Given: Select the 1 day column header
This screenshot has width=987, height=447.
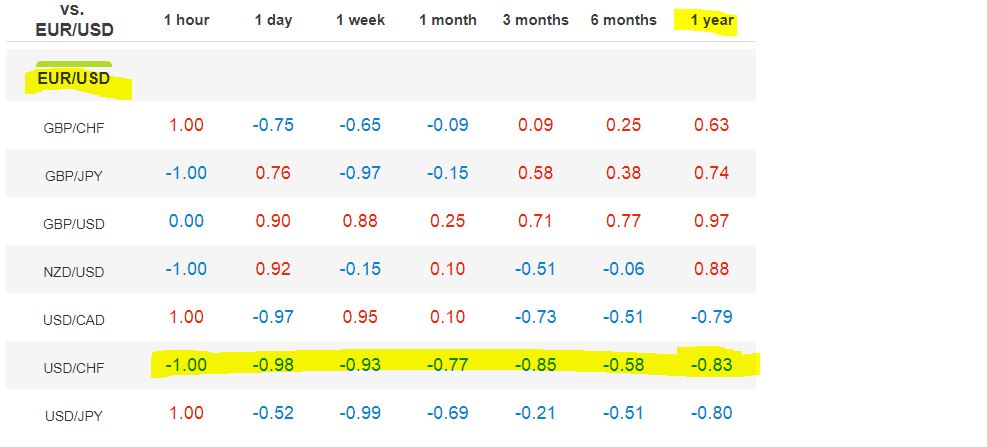Looking at the screenshot, I should [x=273, y=21].
